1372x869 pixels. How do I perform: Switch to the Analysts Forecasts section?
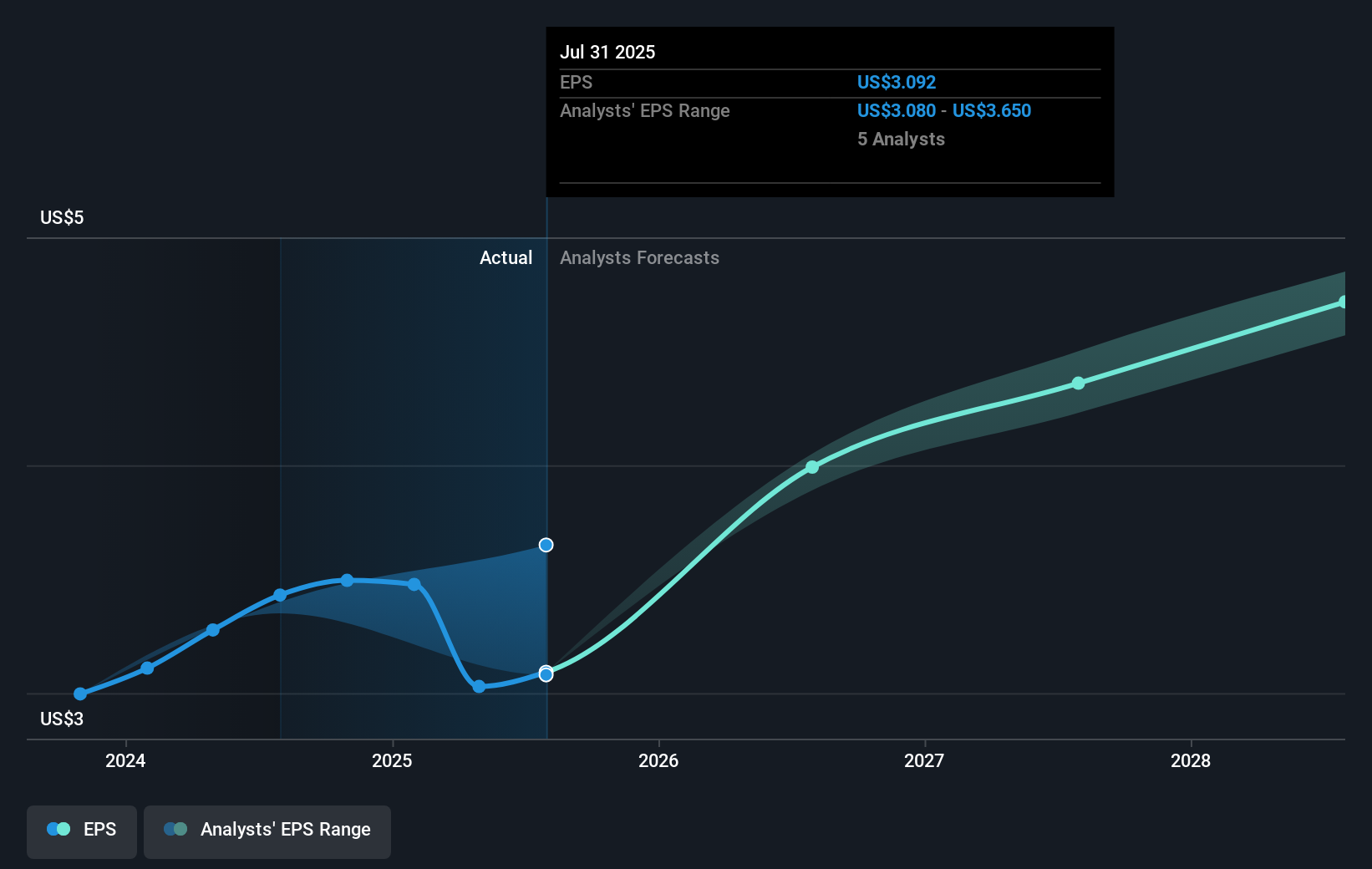coord(639,257)
